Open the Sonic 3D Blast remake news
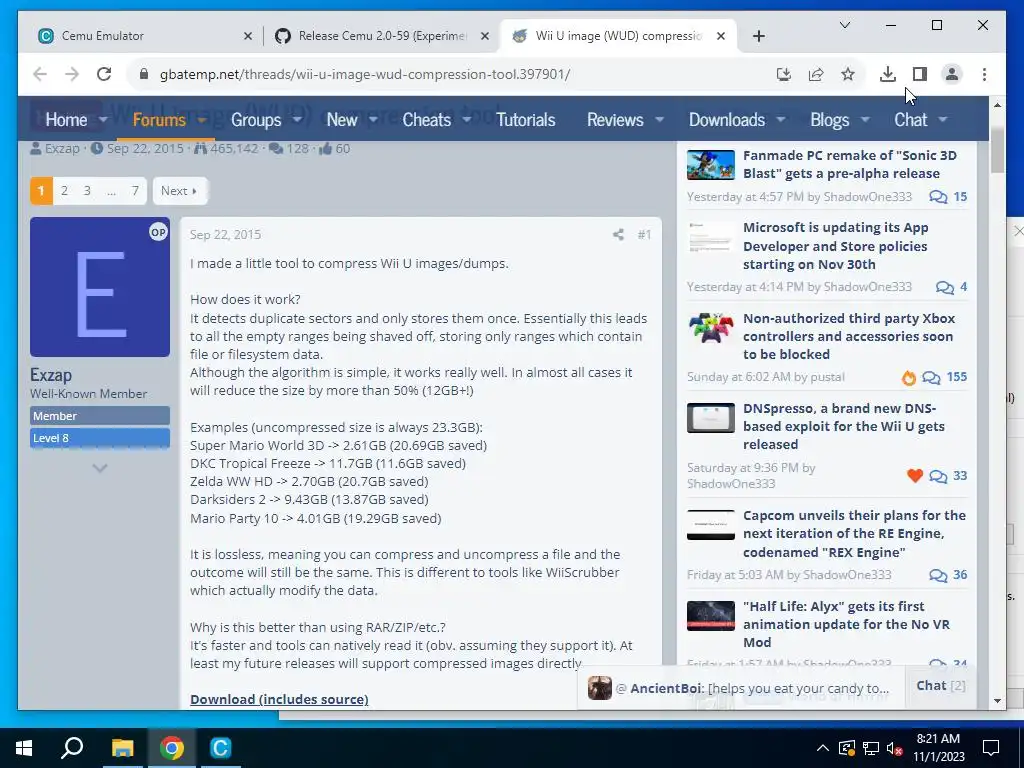This screenshot has width=1024, height=768. (x=850, y=165)
